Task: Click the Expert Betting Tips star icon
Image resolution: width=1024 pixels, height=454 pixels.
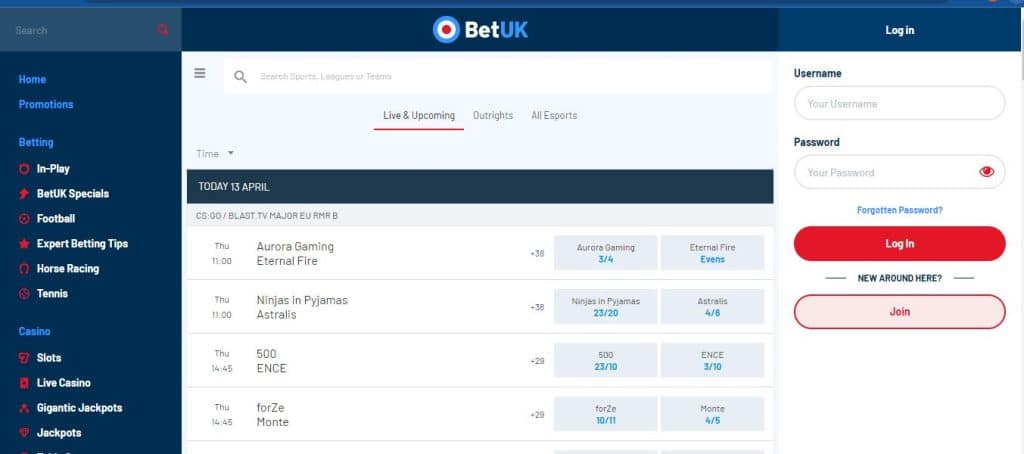Action: 24,244
